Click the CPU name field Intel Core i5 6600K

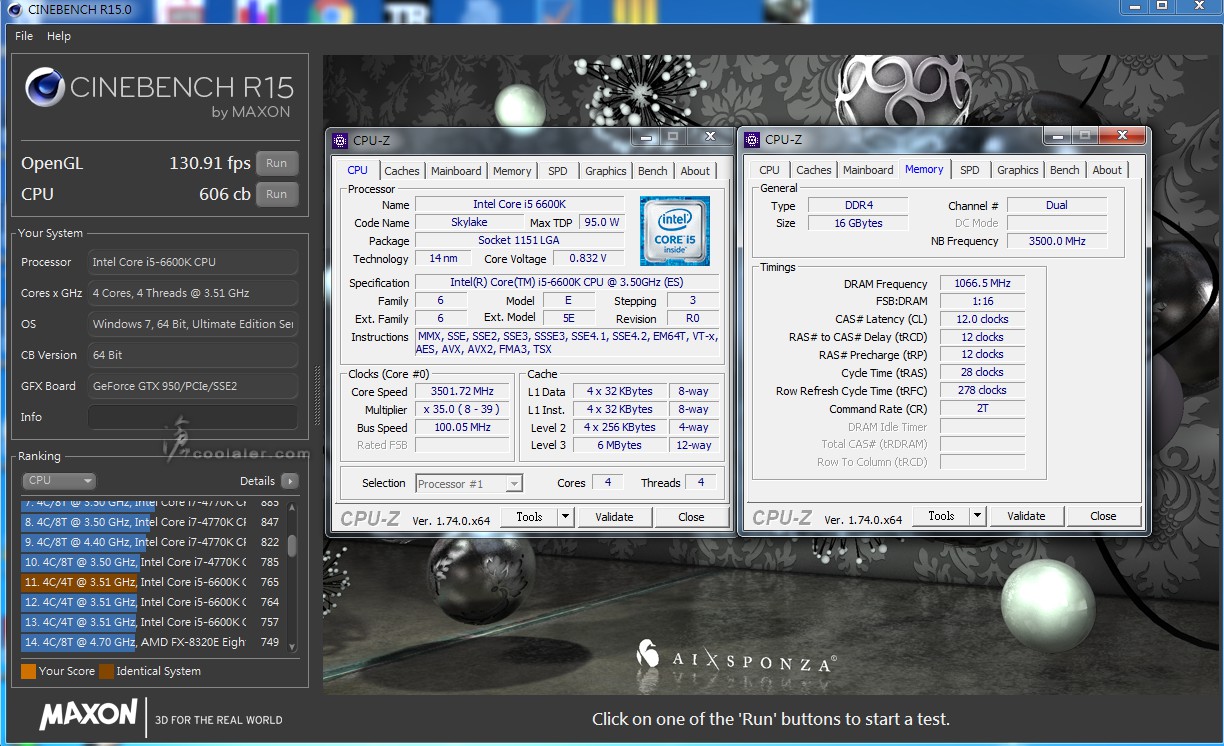pyautogui.click(x=519, y=205)
